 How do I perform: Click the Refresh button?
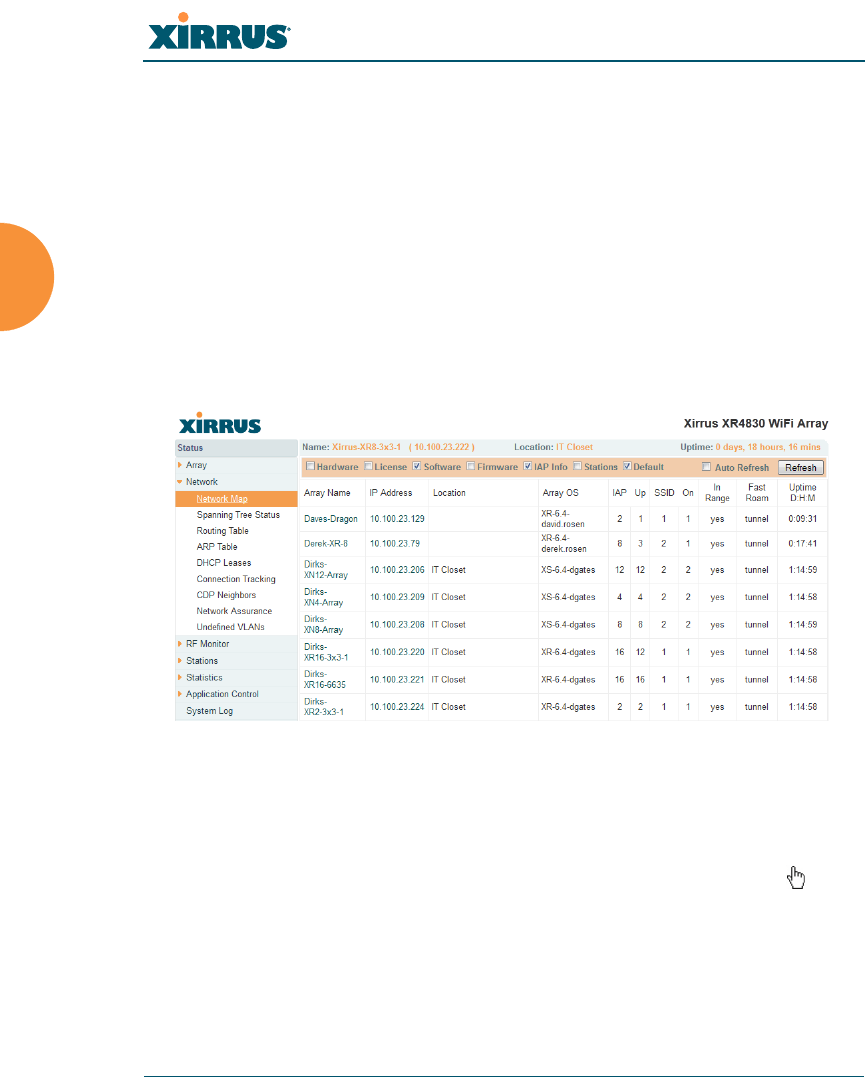point(800,467)
